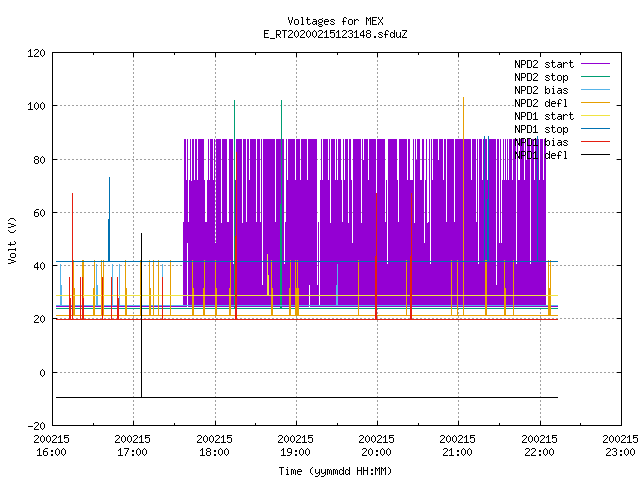Click the 'NPD1 start' legend label
This screenshot has height=480, width=640.
[x=544, y=116]
